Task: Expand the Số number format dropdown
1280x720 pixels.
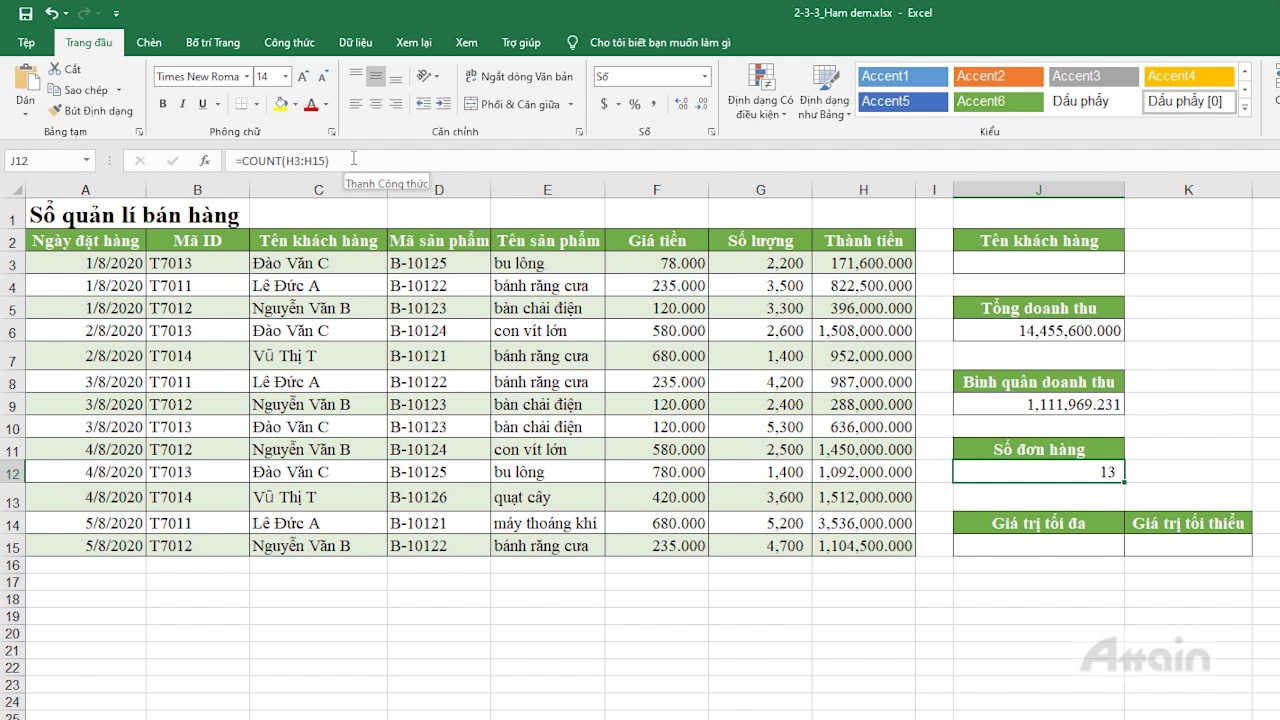Action: pos(705,77)
